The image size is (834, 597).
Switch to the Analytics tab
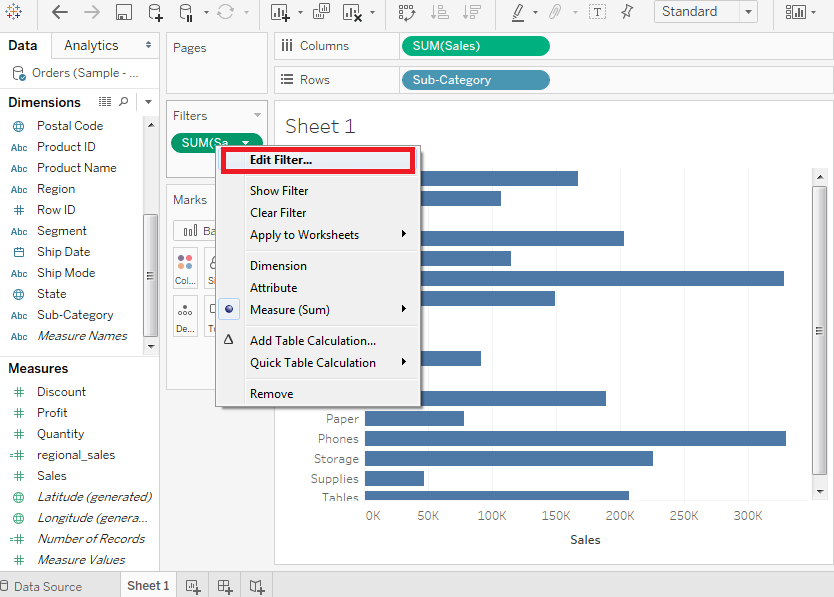[91, 46]
